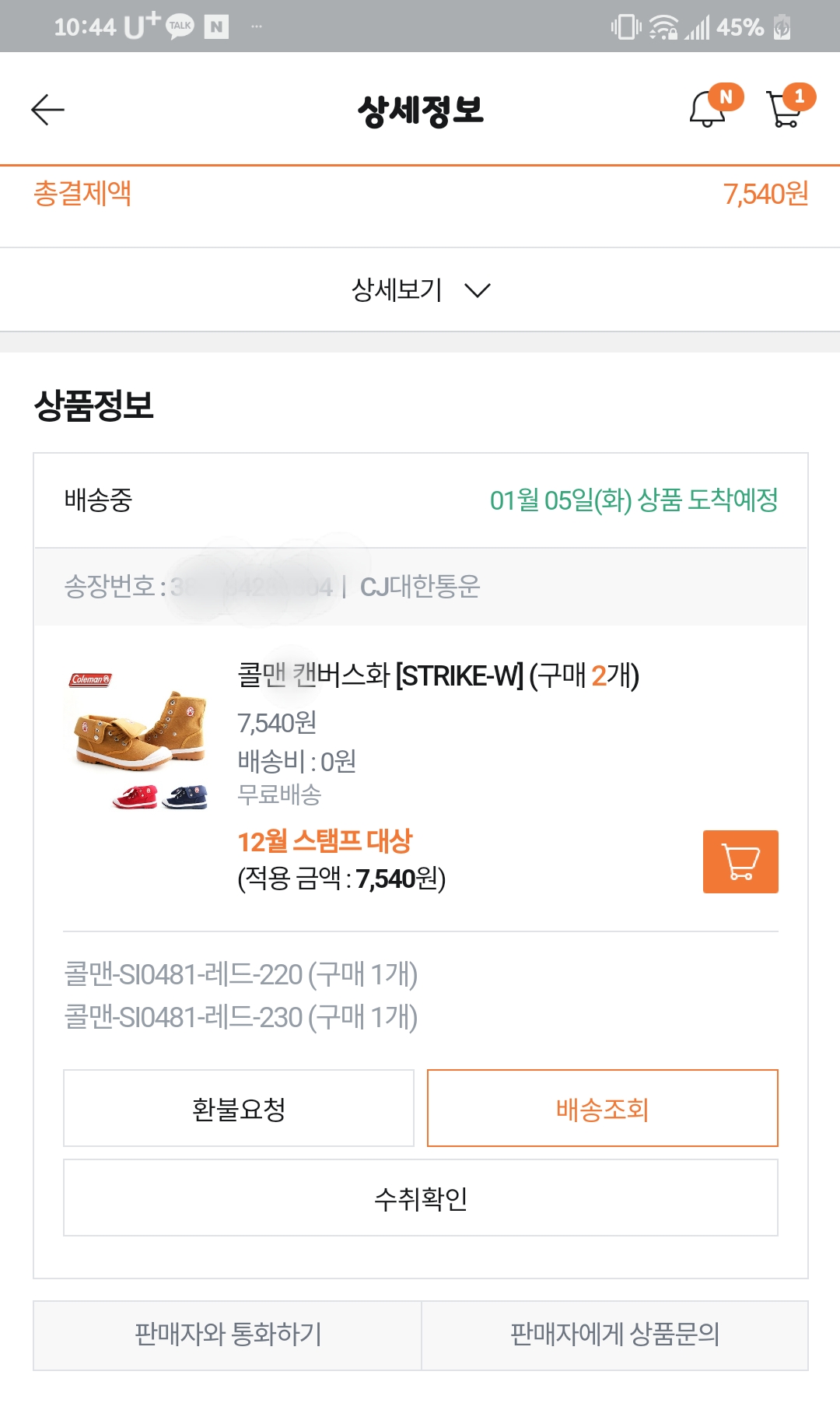Expand the 상세보기 details section
This screenshot has width=840, height=1403.
pos(397,290)
